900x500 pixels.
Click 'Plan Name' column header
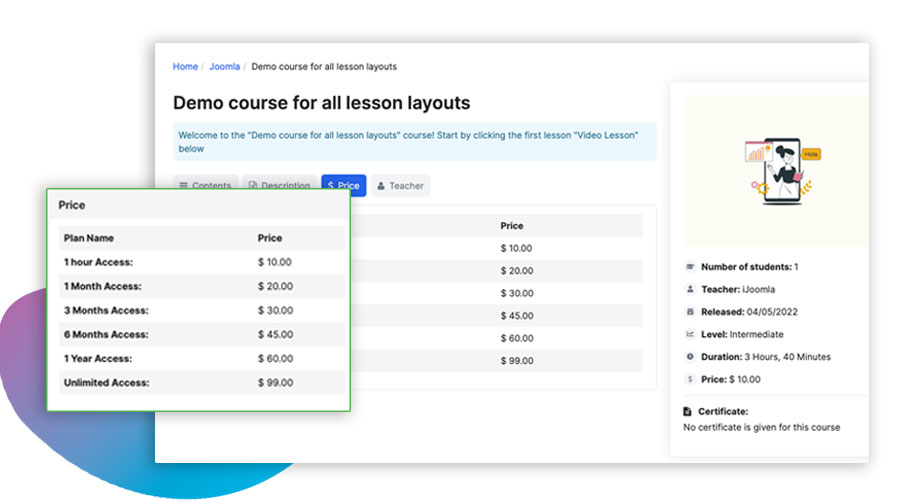tap(88, 238)
